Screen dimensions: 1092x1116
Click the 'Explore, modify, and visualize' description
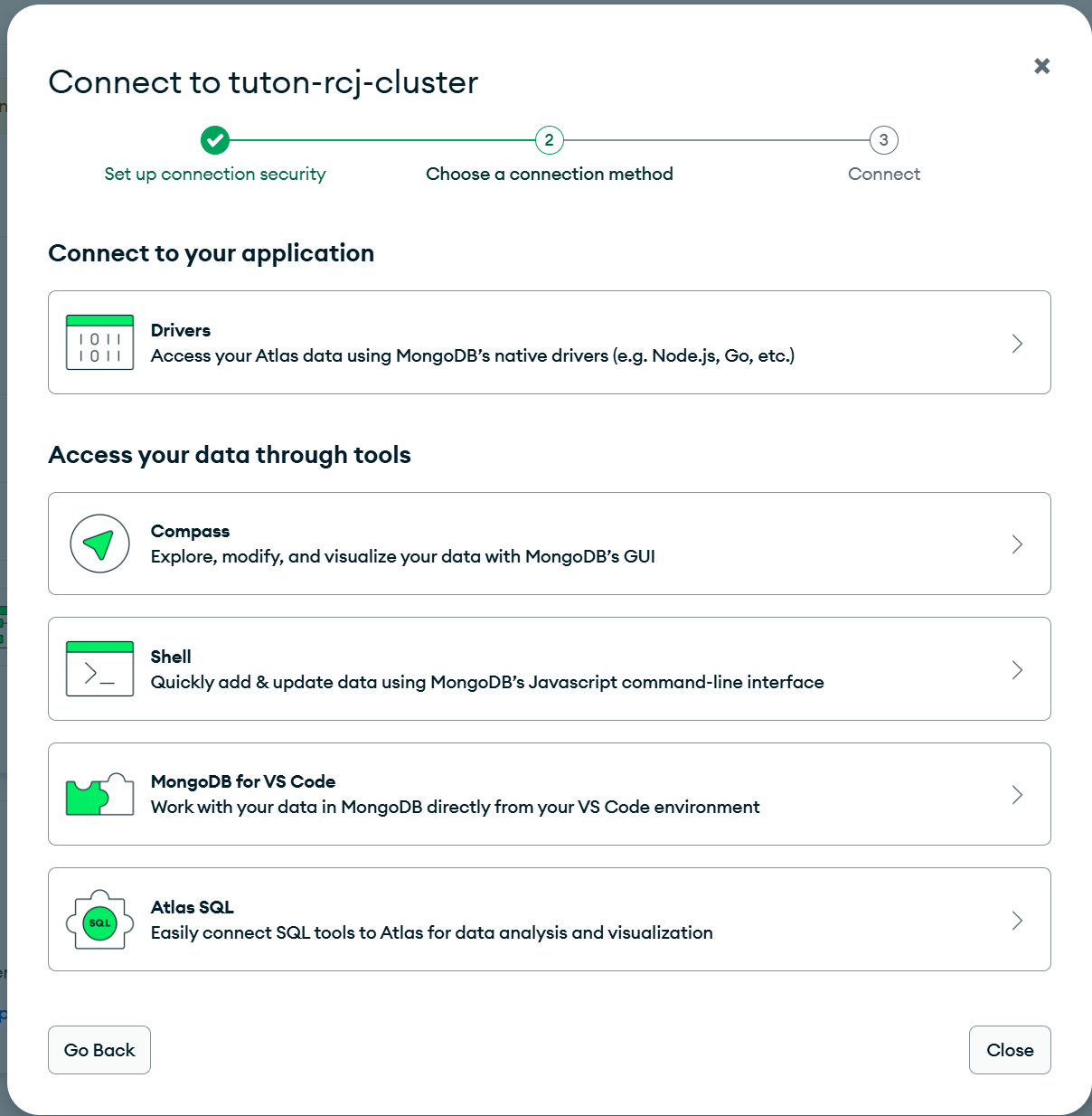(x=403, y=556)
